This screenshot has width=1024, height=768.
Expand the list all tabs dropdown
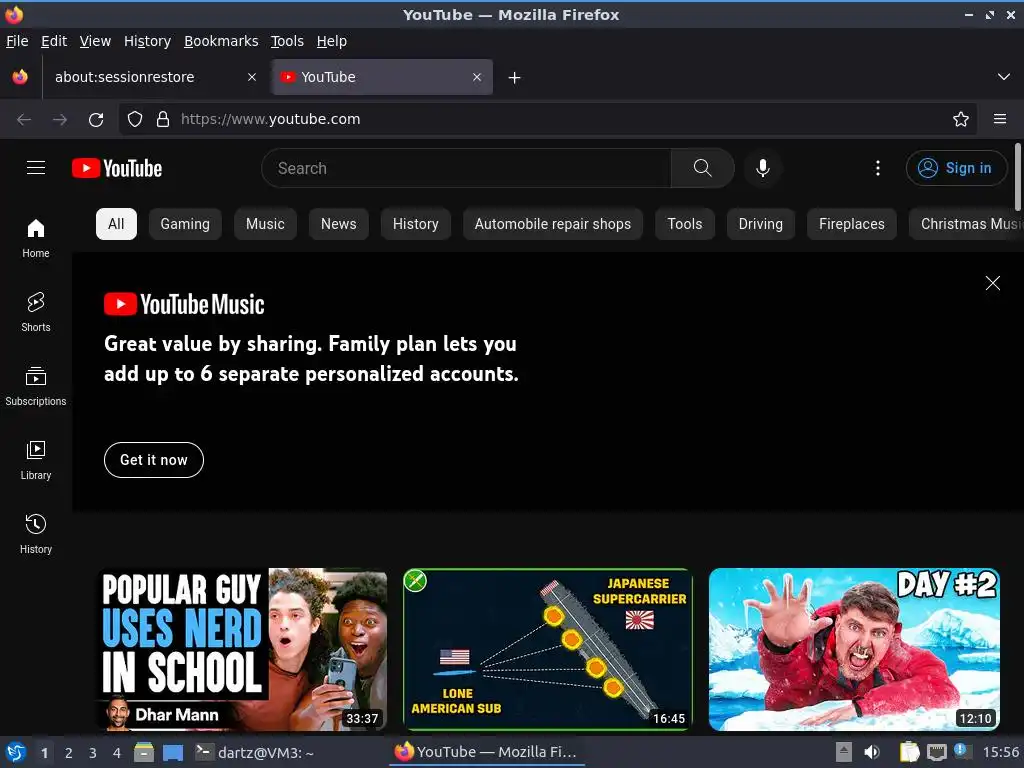[1004, 77]
